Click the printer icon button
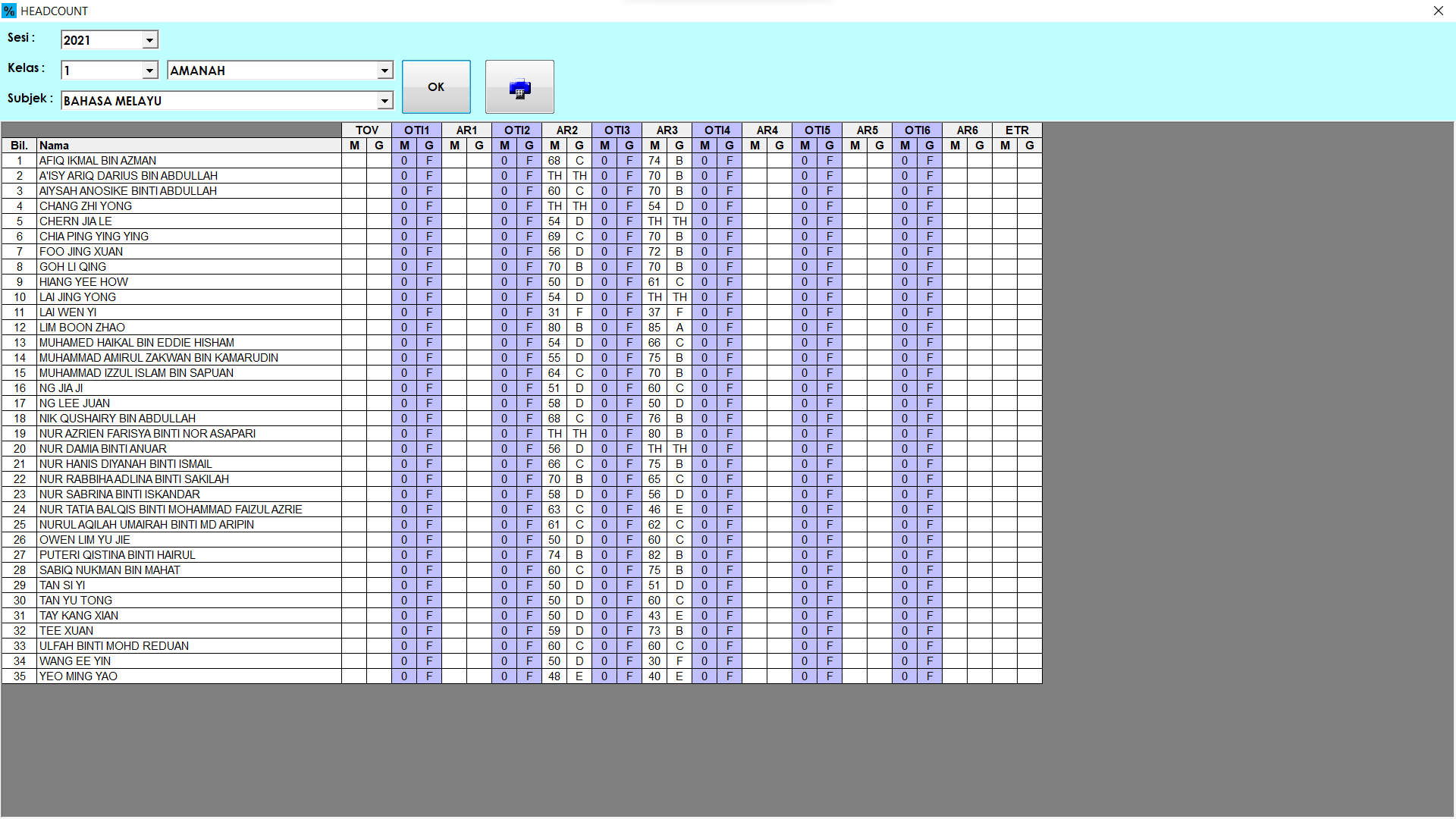The width and height of the screenshot is (1456, 819). click(x=519, y=87)
